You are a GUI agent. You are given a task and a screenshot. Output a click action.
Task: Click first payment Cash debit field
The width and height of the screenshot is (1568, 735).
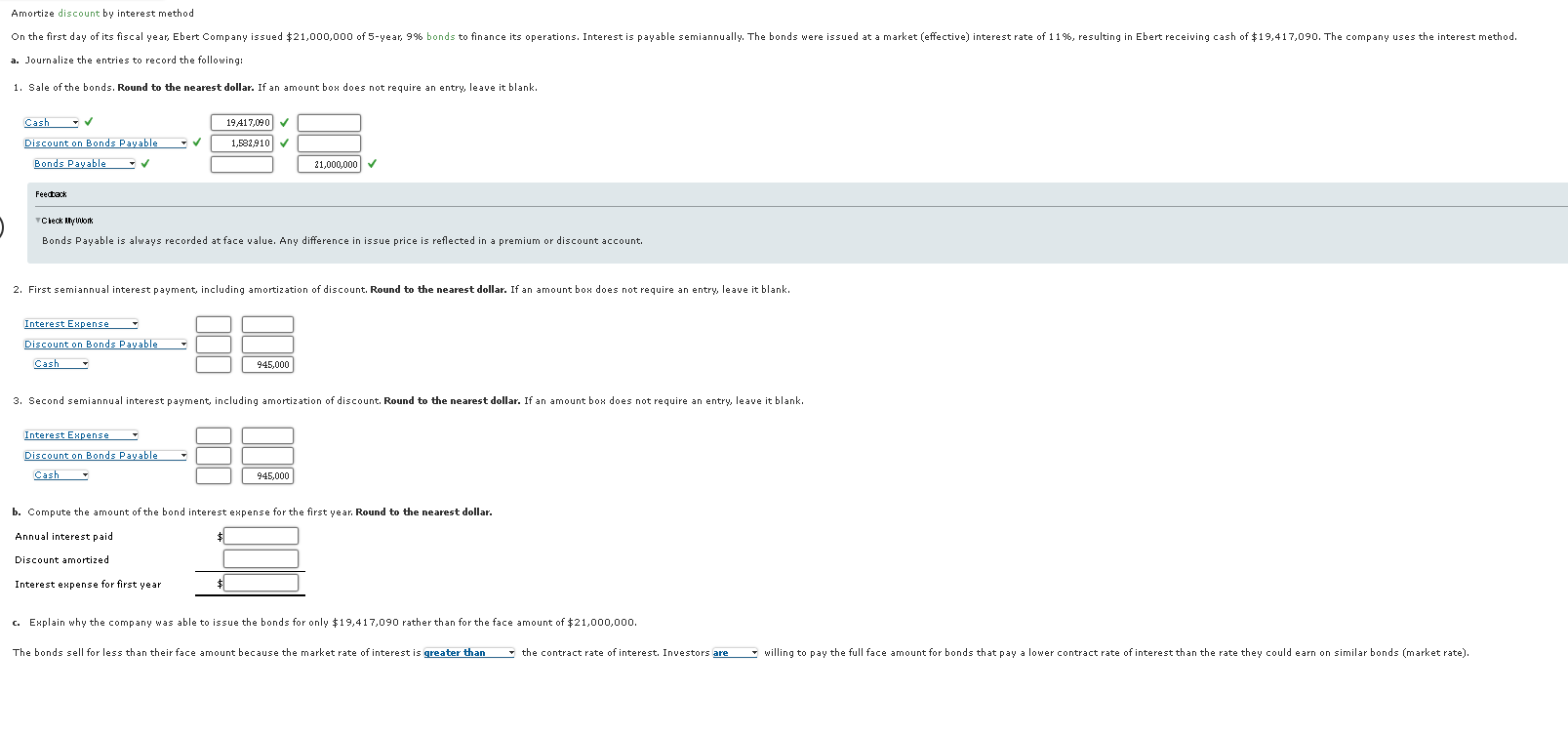214,364
